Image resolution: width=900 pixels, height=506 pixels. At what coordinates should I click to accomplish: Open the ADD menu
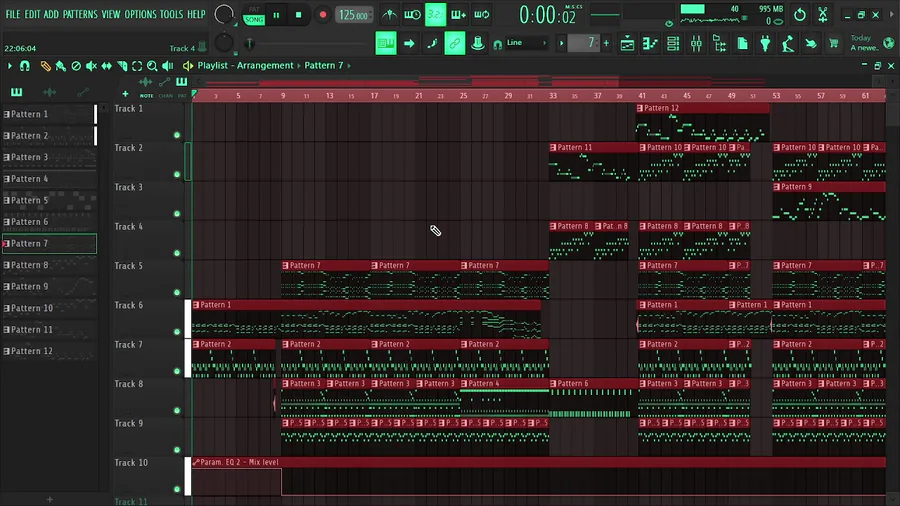coord(51,14)
